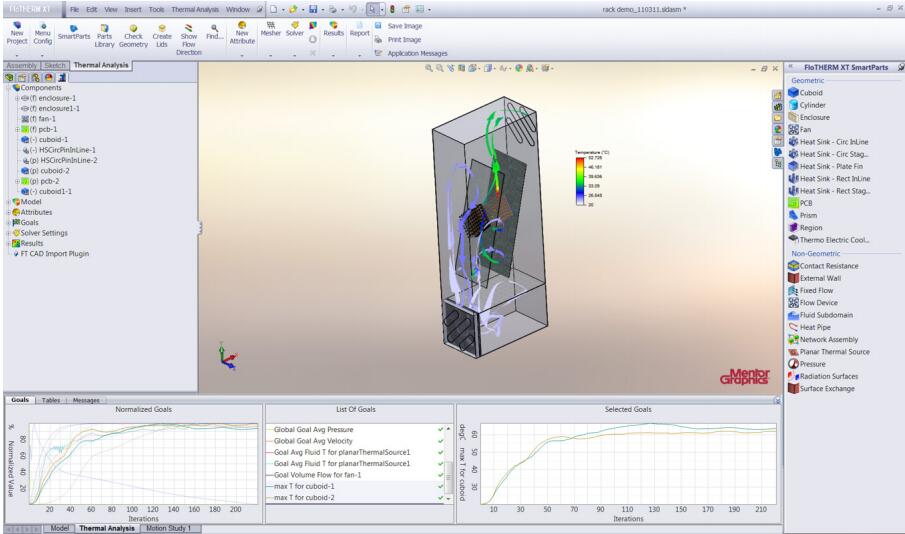This screenshot has height=534, width=905.
Task: Select Contact Resistance SmartPart
Action: (x=824, y=266)
